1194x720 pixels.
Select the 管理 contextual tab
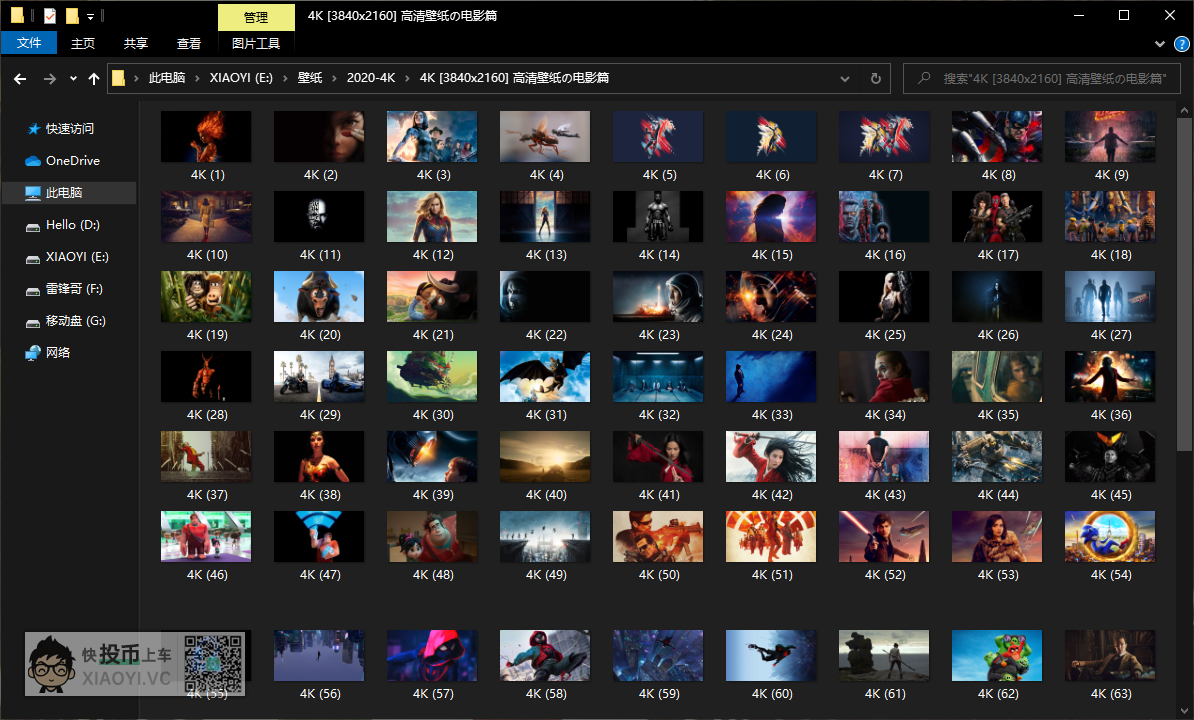tap(256, 18)
